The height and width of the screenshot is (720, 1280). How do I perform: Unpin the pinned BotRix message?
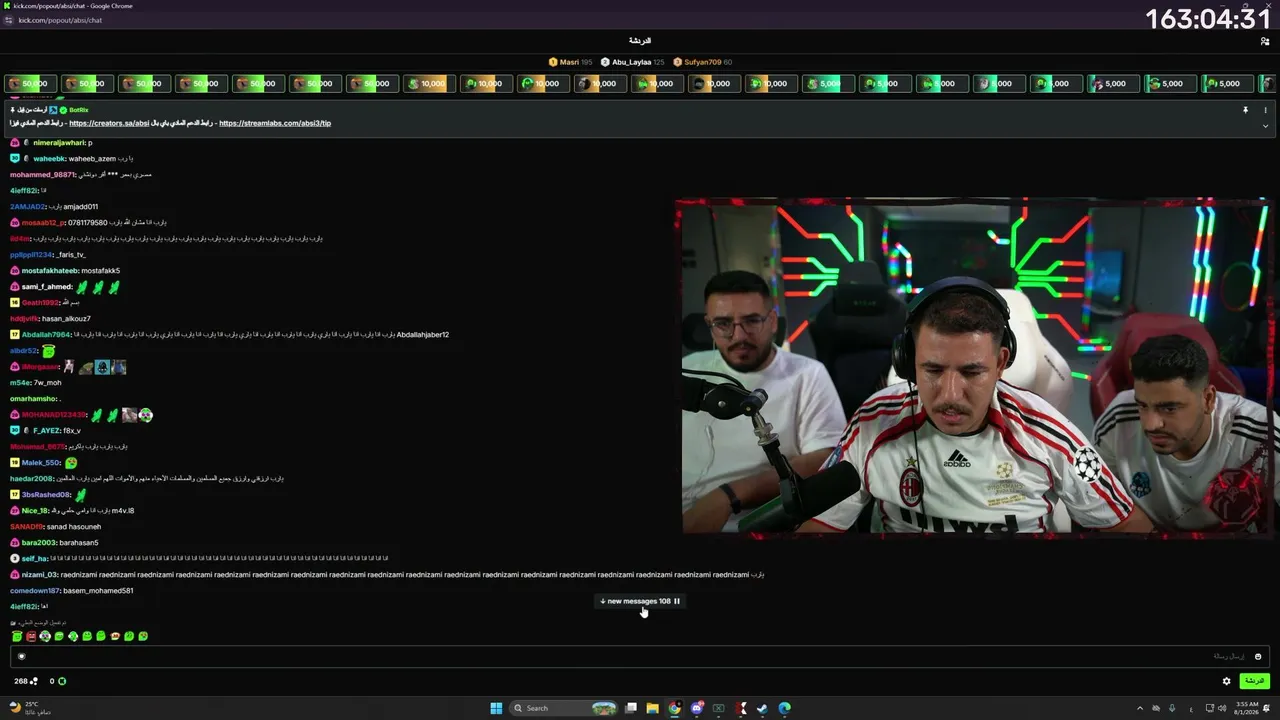click(x=1245, y=110)
